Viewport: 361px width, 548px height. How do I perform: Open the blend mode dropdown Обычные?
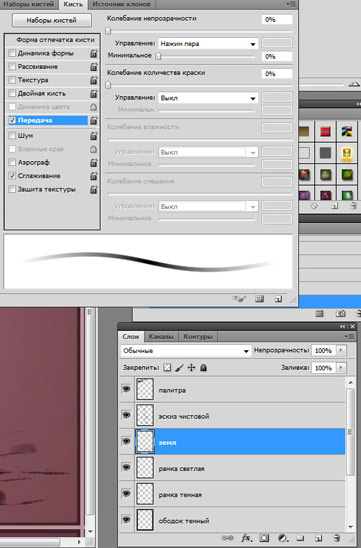186,351
